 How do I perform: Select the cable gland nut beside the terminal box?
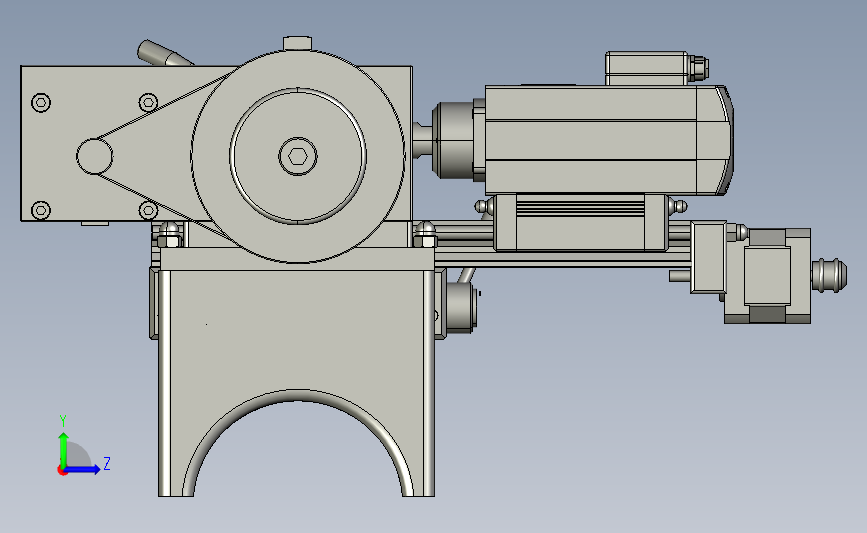698,67
